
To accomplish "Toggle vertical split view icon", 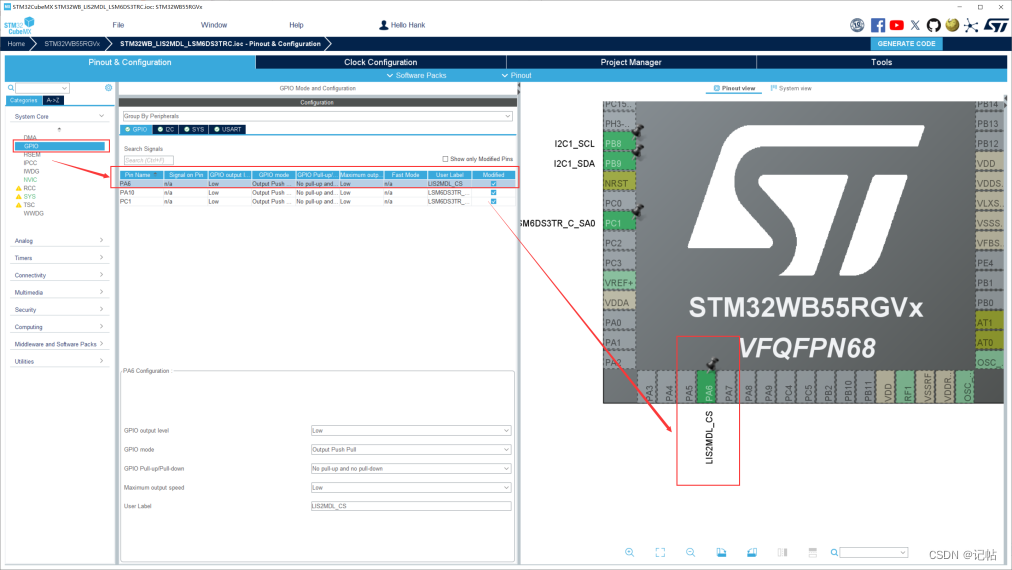I will (x=782, y=553).
